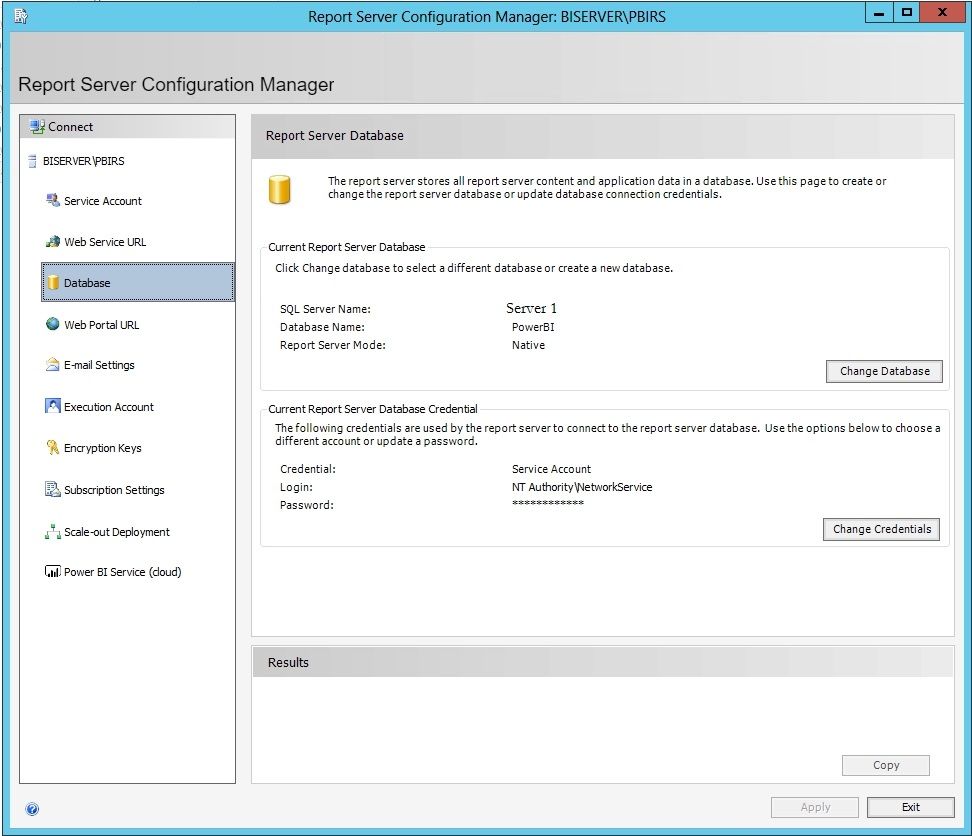Click the 'SQL Server Name:' label

click(325, 309)
